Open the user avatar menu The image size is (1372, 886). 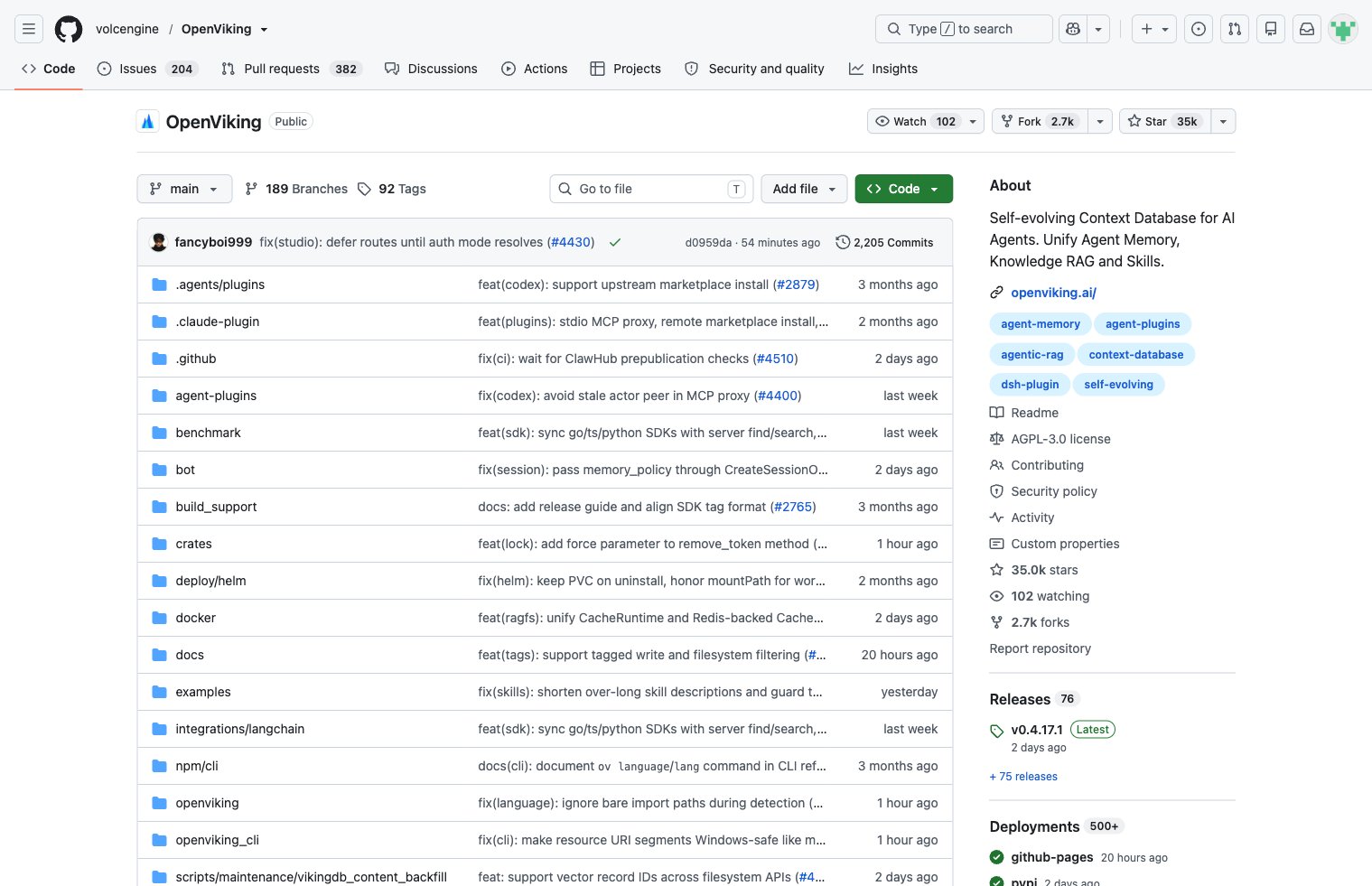point(1343,29)
